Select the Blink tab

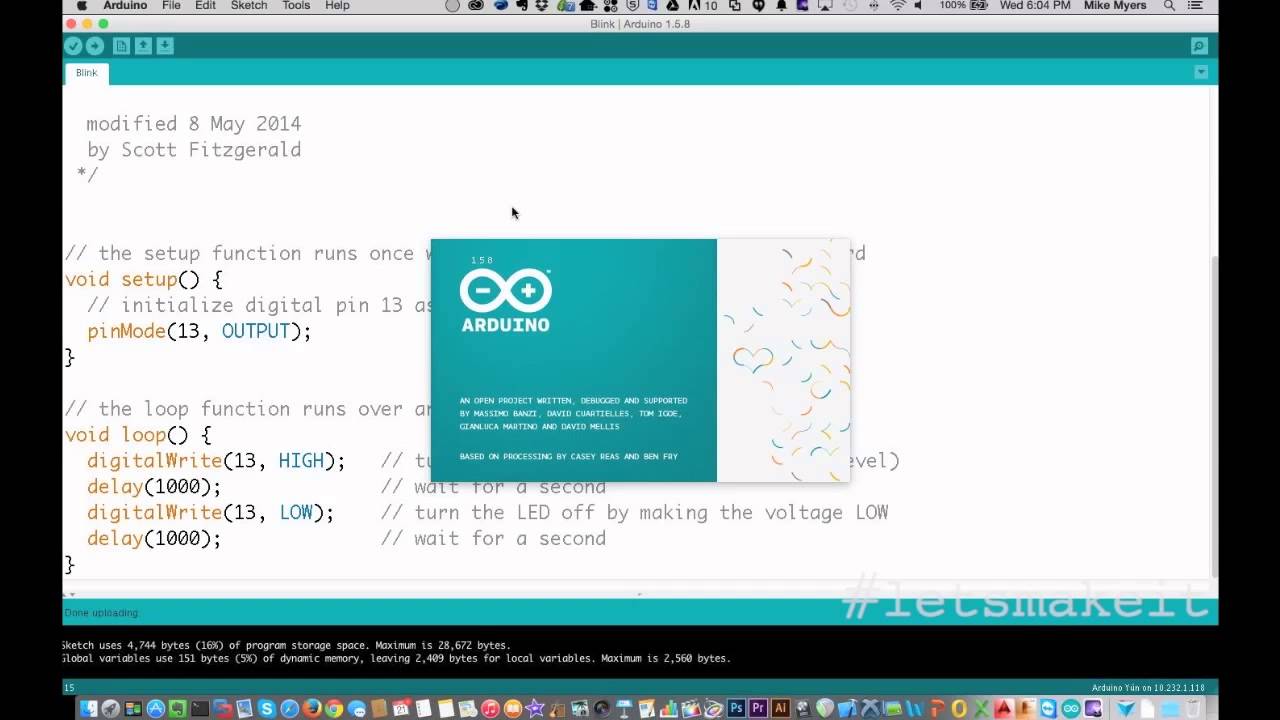[x=85, y=73]
